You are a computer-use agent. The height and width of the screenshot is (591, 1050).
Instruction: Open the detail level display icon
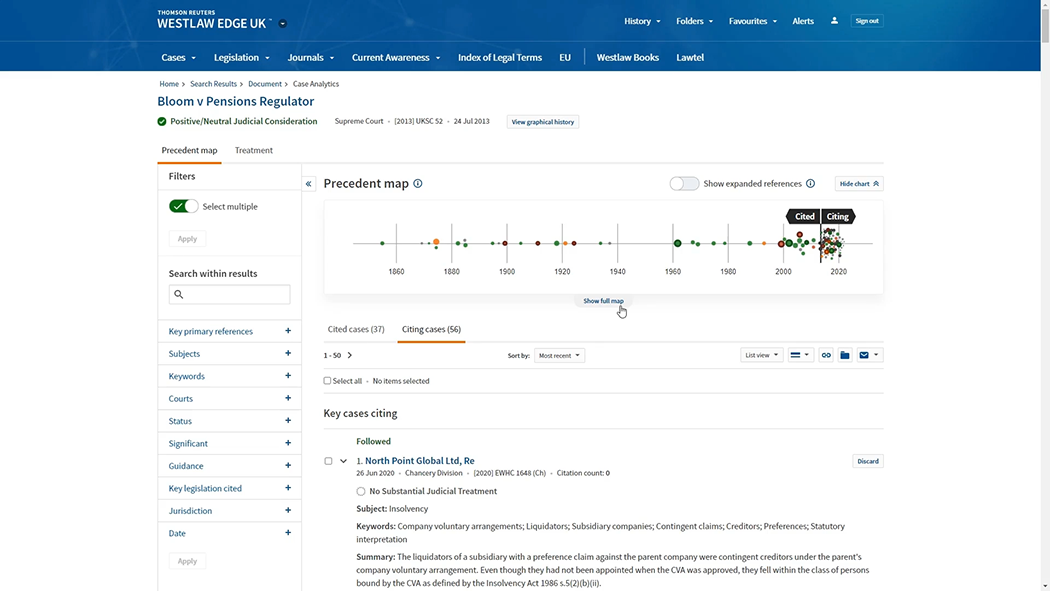coord(800,355)
